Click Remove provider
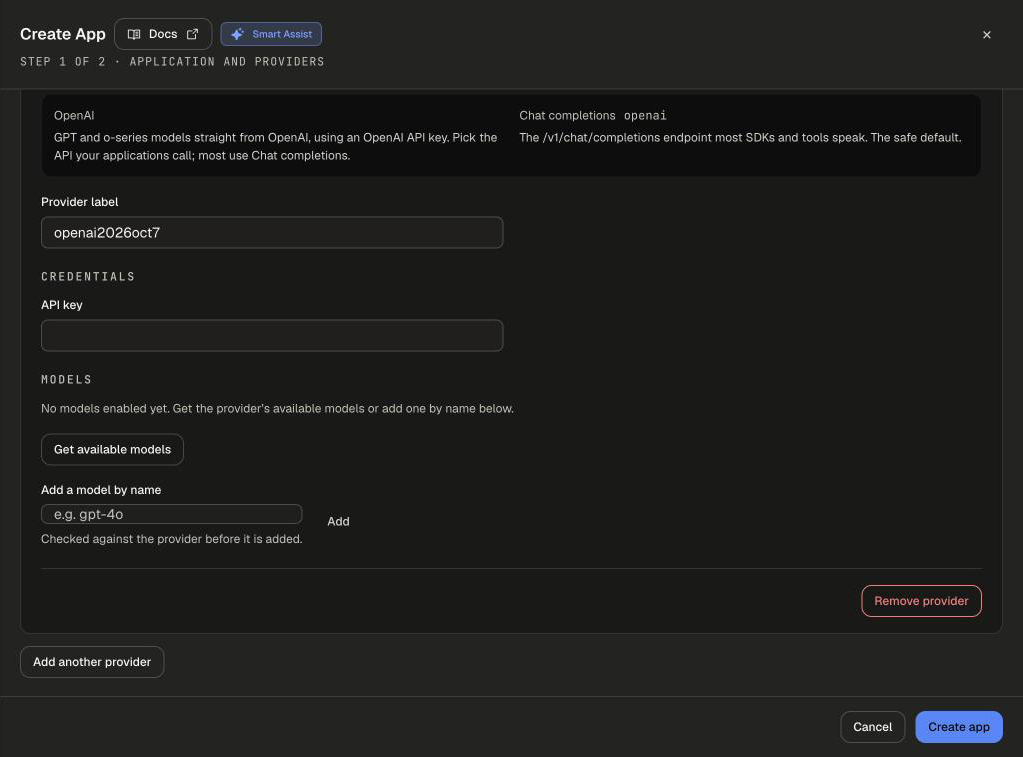Screen dimensions: 1023x757 (x=921, y=601)
